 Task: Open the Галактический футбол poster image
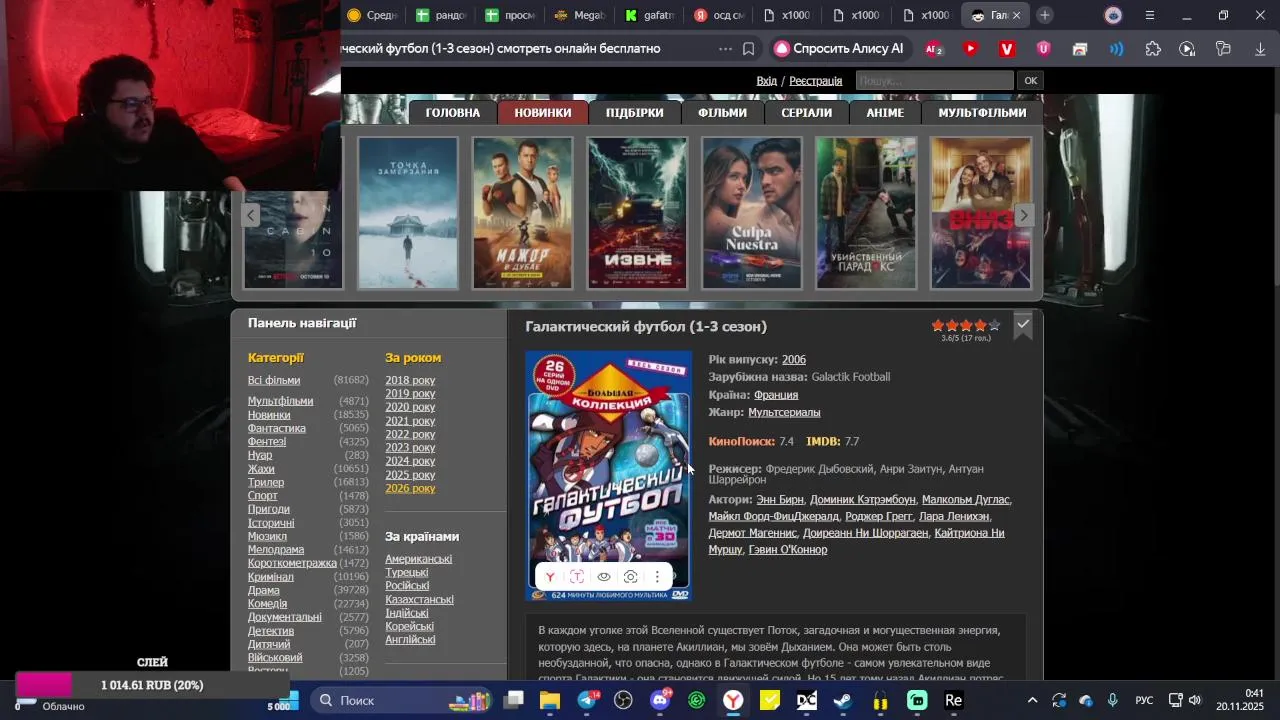click(609, 476)
